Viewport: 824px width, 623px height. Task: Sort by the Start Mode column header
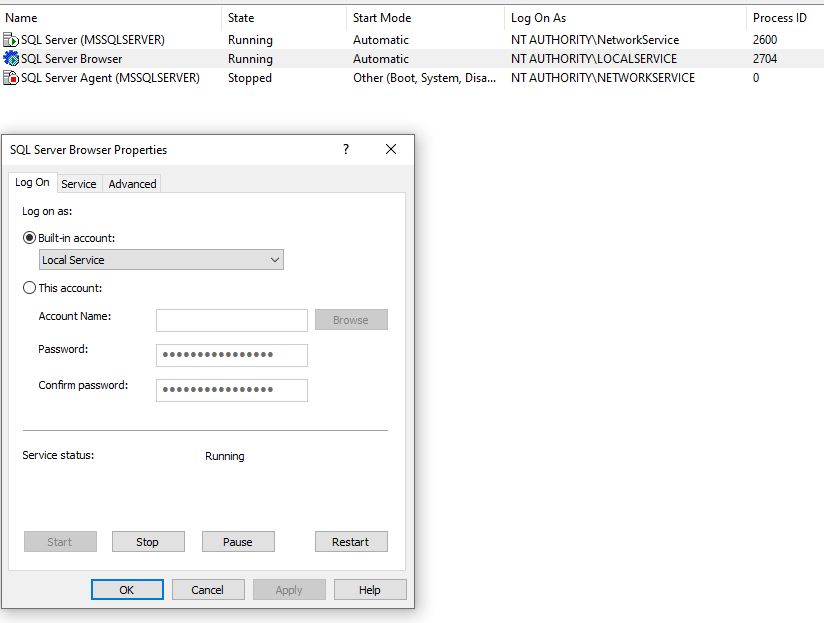pyautogui.click(x=382, y=18)
